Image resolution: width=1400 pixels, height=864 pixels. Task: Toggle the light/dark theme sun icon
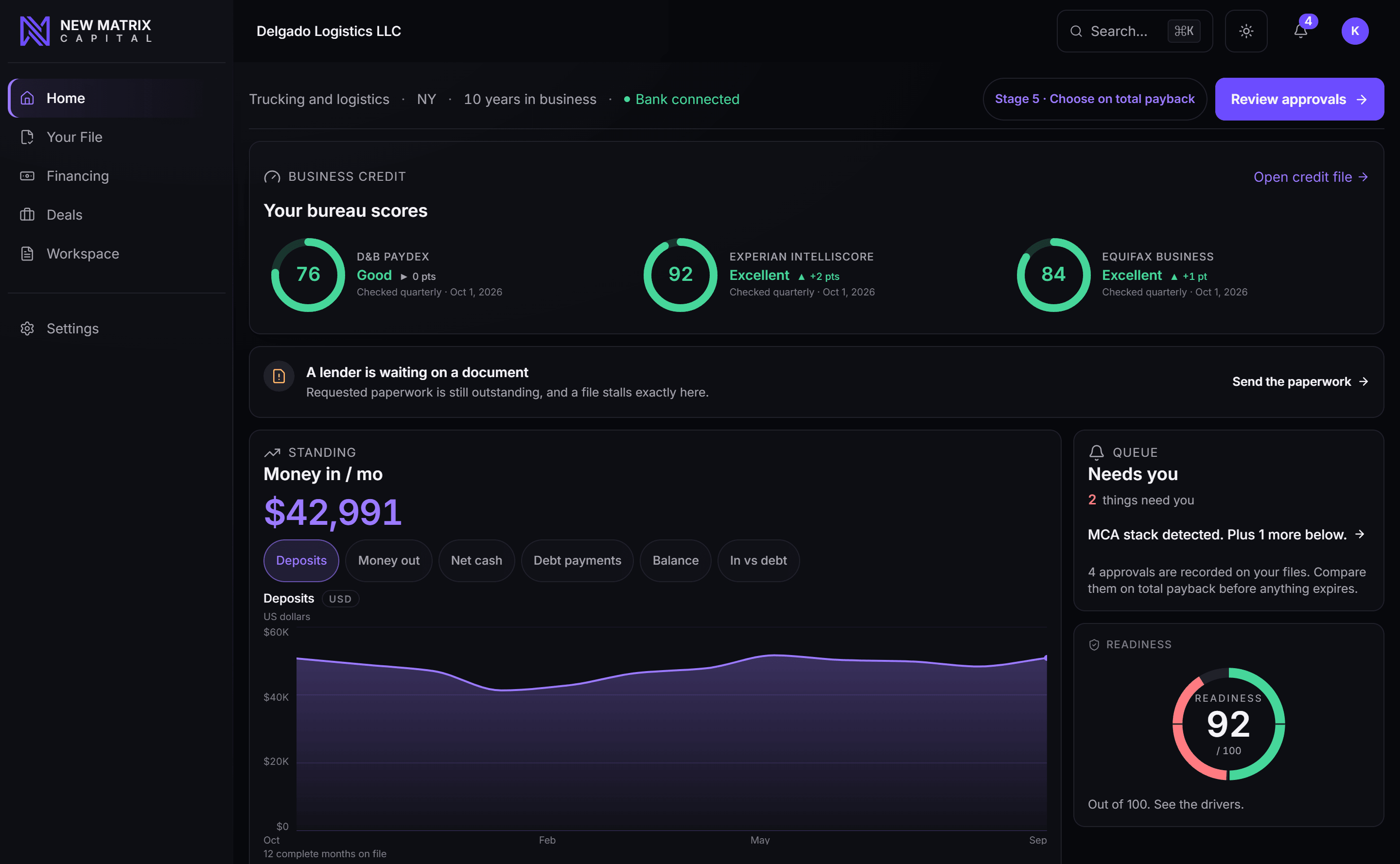(x=1245, y=31)
